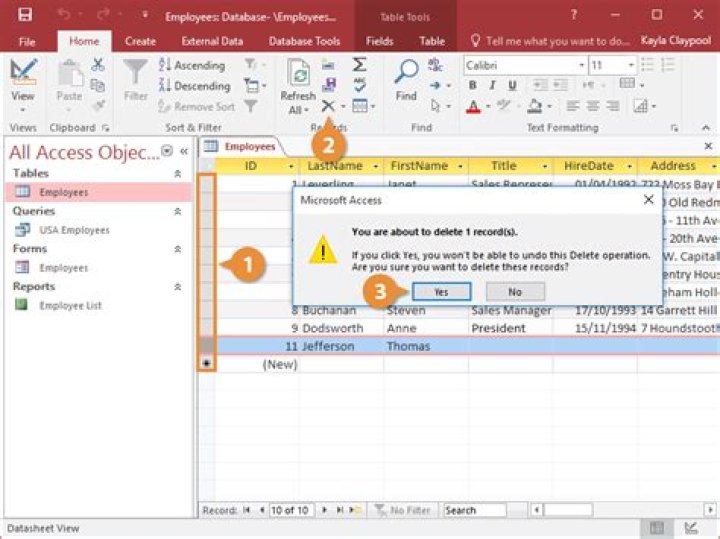The width and height of the screenshot is (720, 539).
Task: Click the Find magnifying glass icon
Action: [x=406, y=72]
